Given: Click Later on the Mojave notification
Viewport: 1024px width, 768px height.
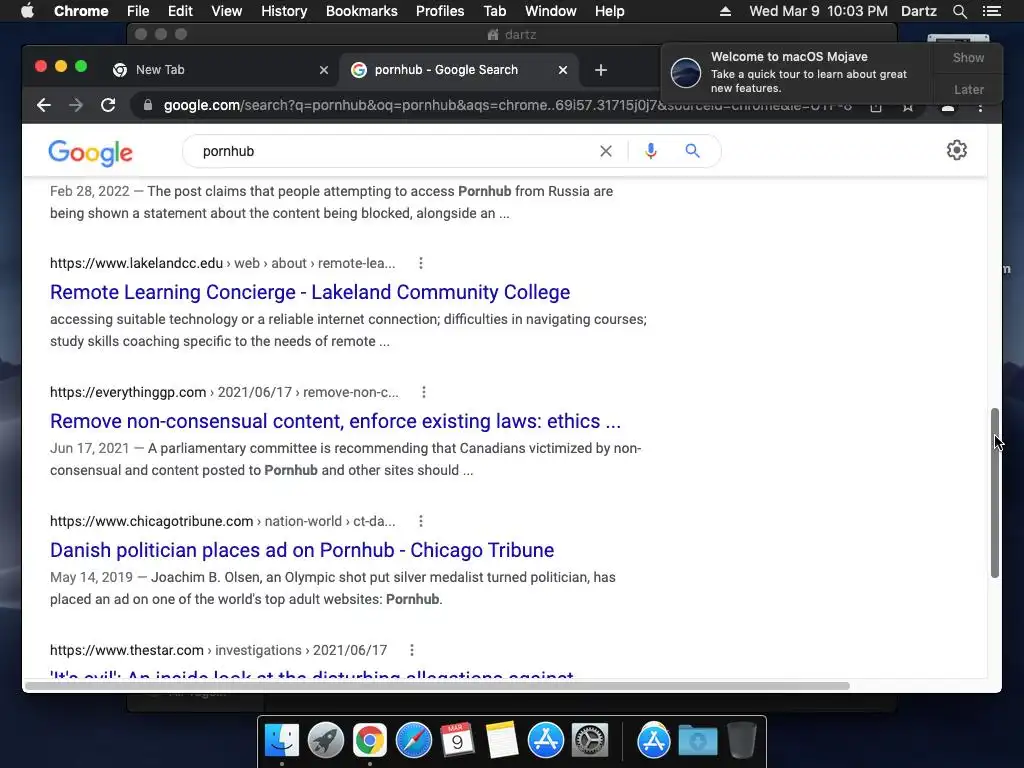Looking at the screenshot, I should click(968, 89).
